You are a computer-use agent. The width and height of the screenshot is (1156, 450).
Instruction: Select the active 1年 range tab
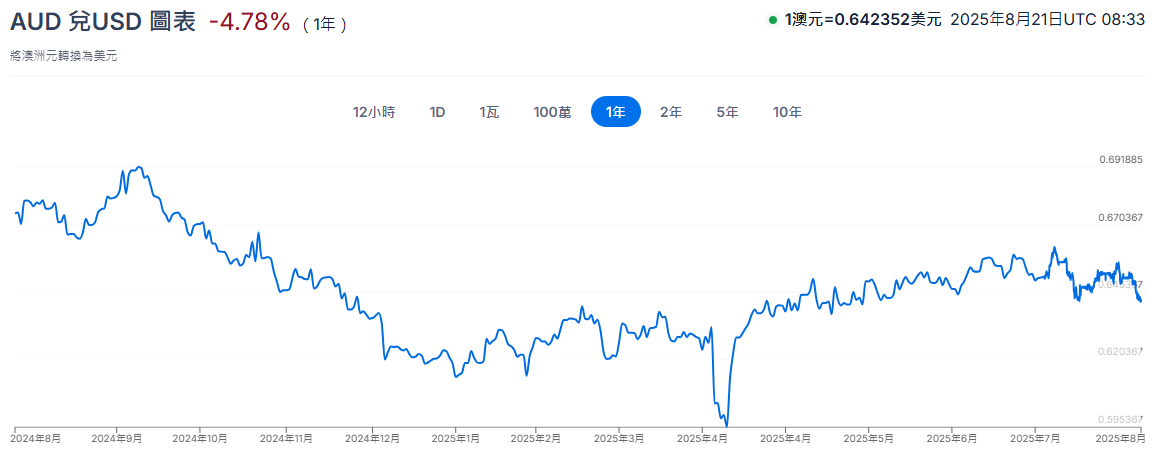tap(616, 112)
